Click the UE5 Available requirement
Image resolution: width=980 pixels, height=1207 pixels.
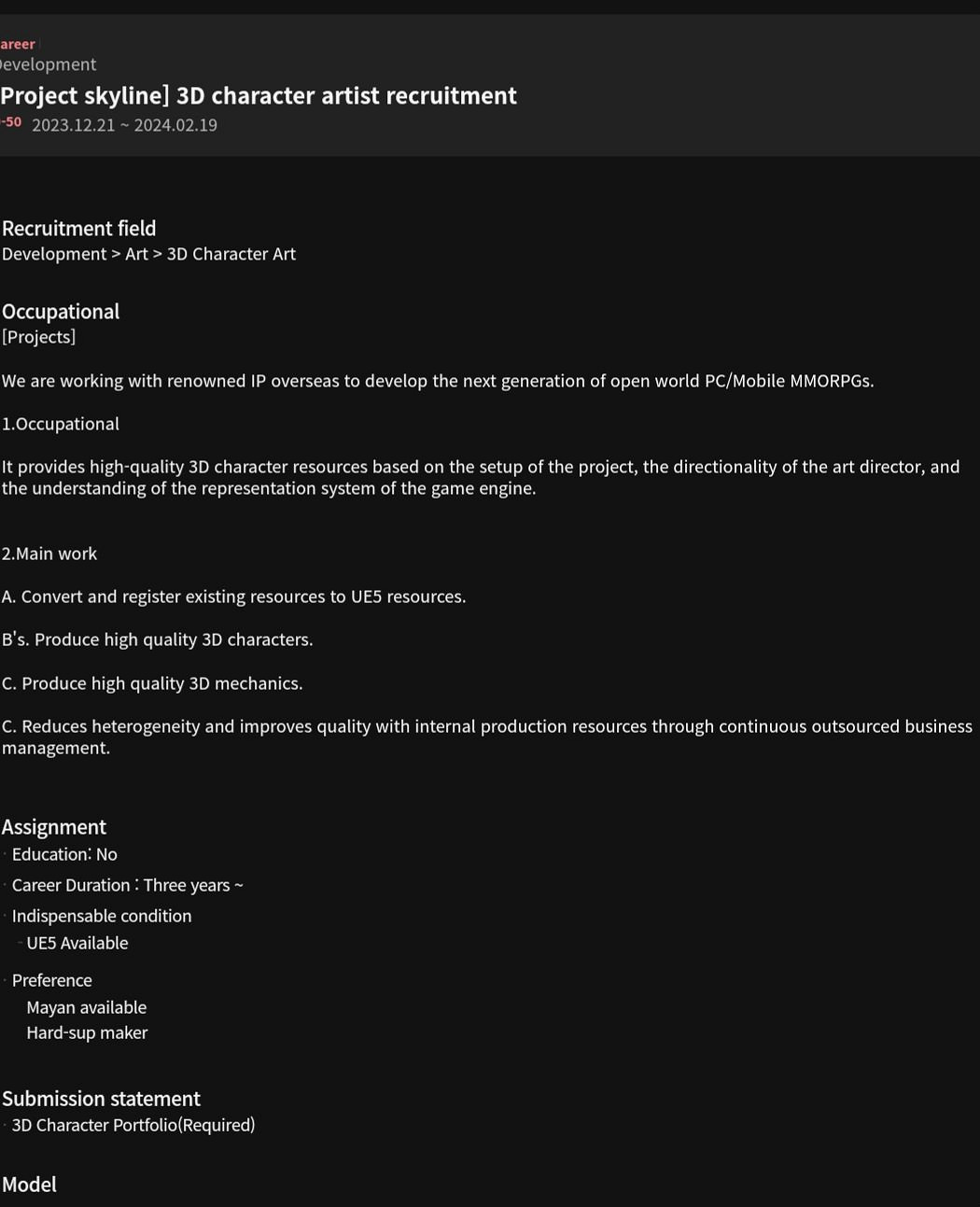(77, 943)
